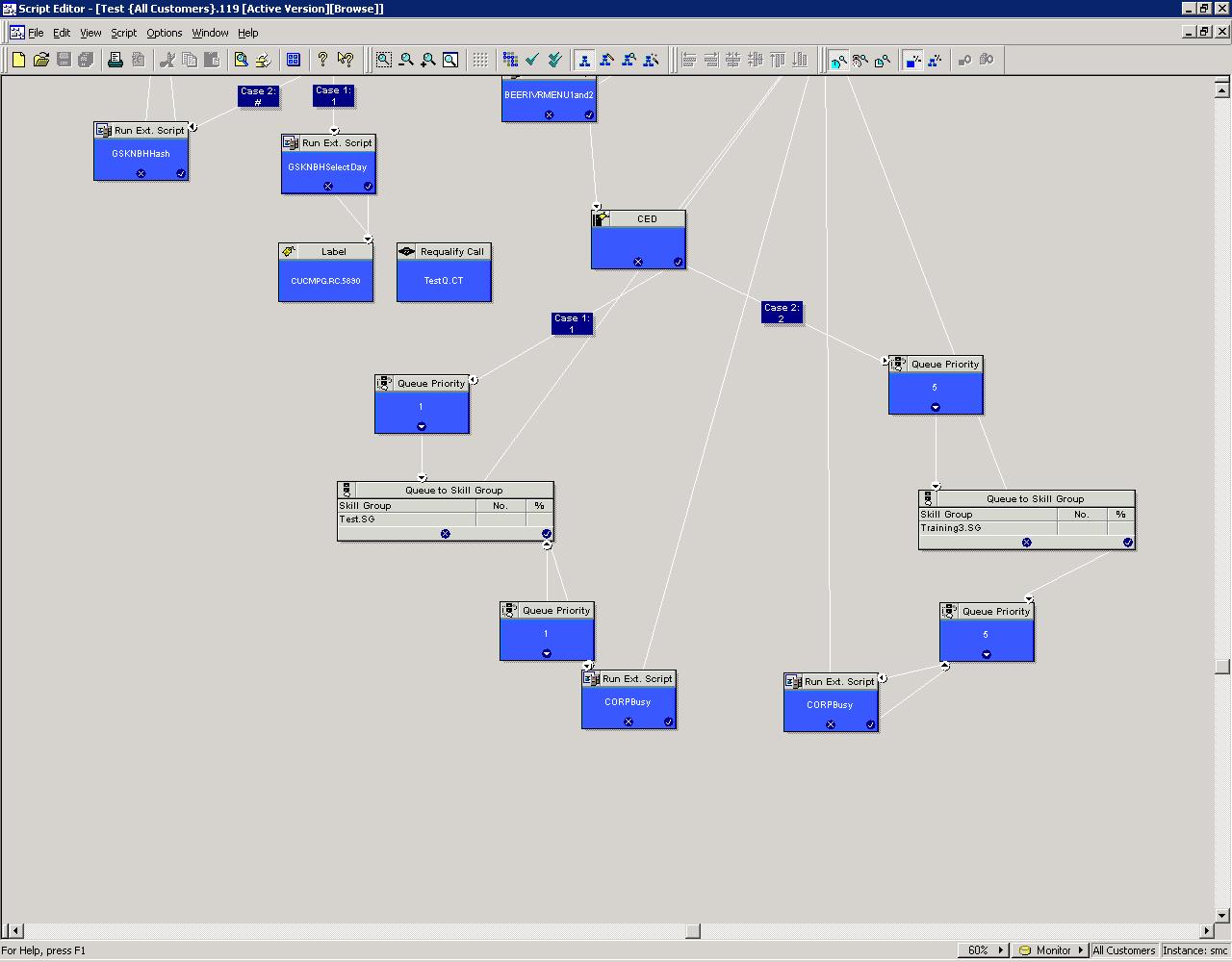The height and width of the screenshot is (962, 1232).
Task: Click success checkmark on Test.SG queue node
Action: coord(547,534)
